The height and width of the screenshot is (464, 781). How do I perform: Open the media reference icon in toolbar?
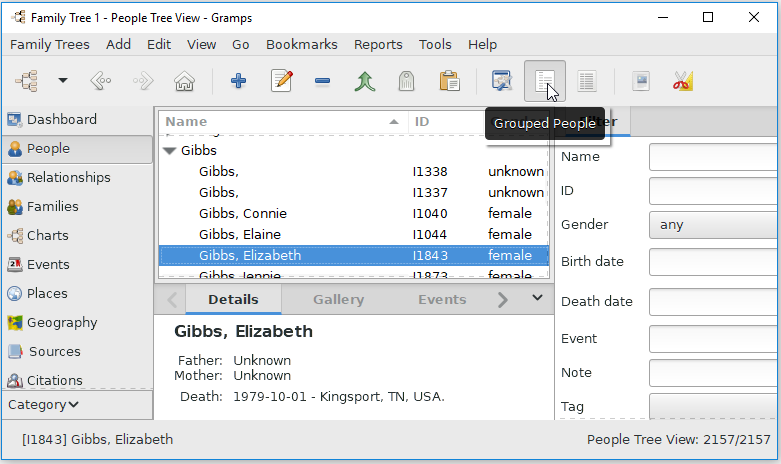(641, 81)
